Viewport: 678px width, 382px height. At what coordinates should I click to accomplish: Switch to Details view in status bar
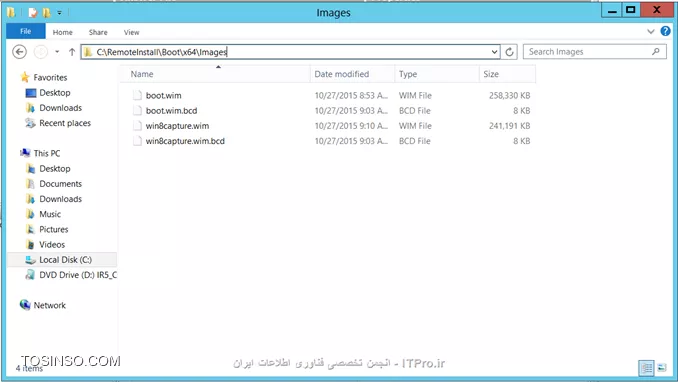pos(646,368)
